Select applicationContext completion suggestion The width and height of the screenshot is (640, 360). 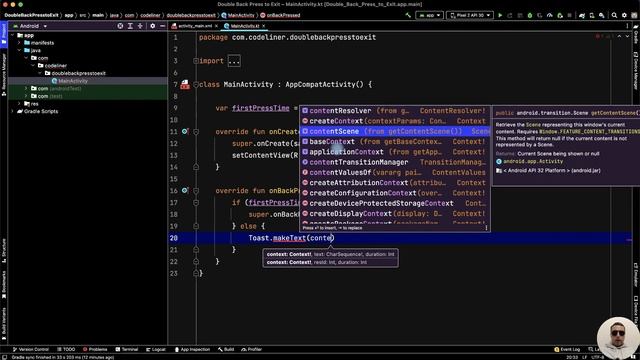395,152
